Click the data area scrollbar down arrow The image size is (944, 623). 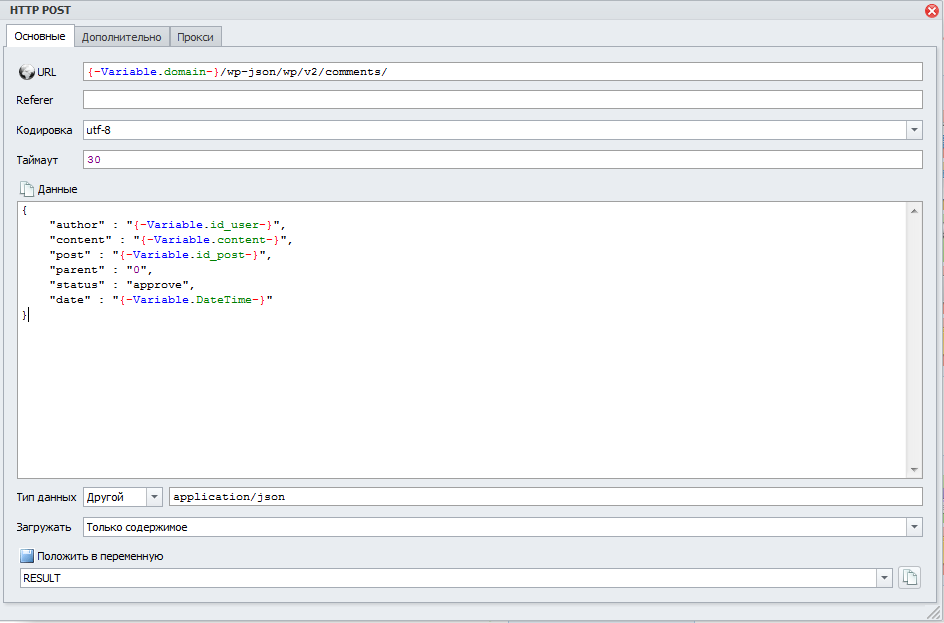[x=914, y=470]
